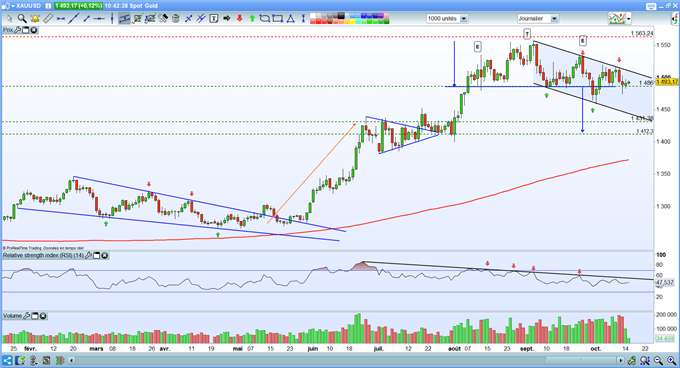Activate the magnifying glass zoom tool
This screenshot has height=368, width=680.
(x=22, y=19)
